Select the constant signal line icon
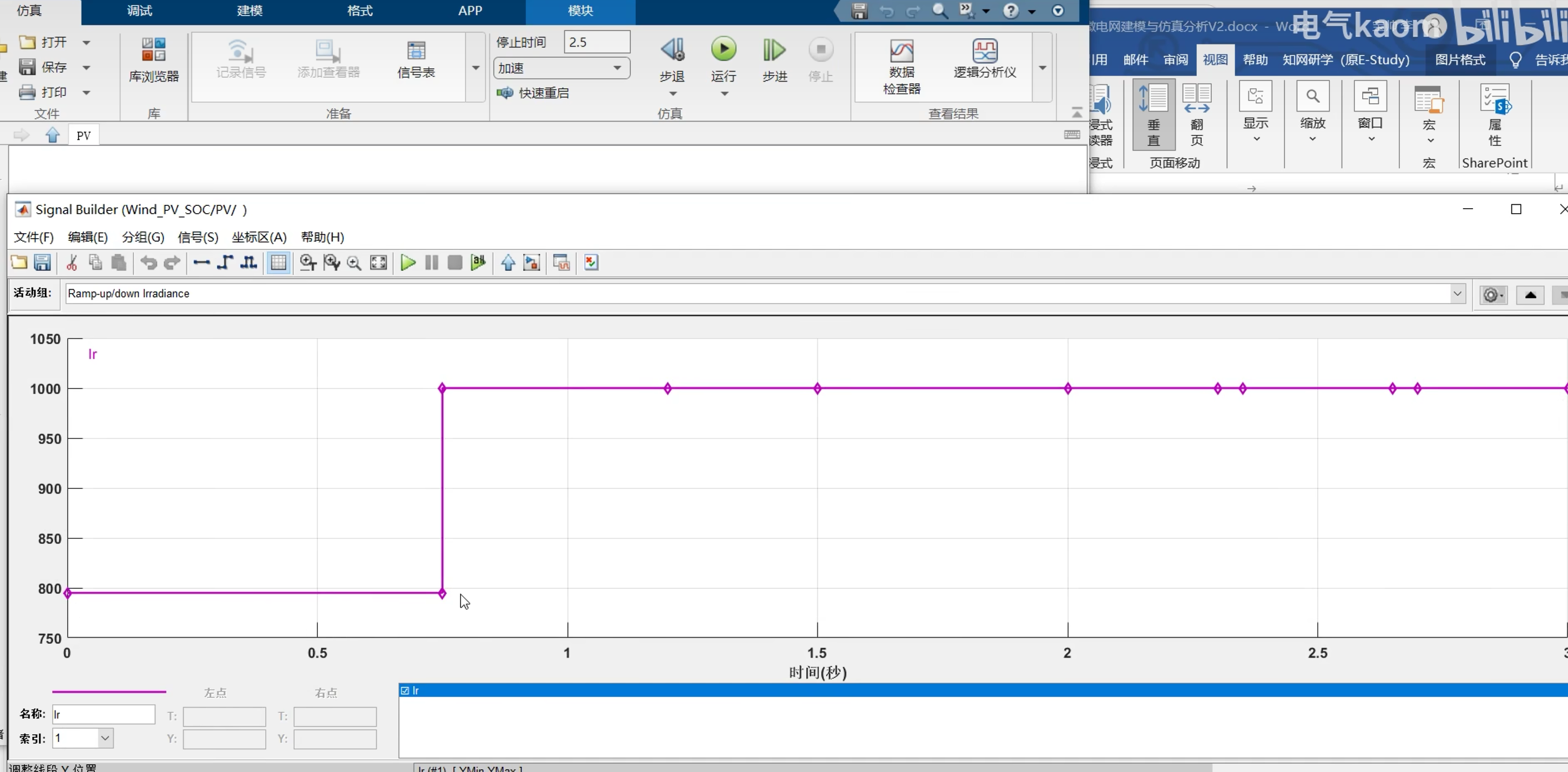Viewport: 1568px width, 772px height. (x=201, y=263)
